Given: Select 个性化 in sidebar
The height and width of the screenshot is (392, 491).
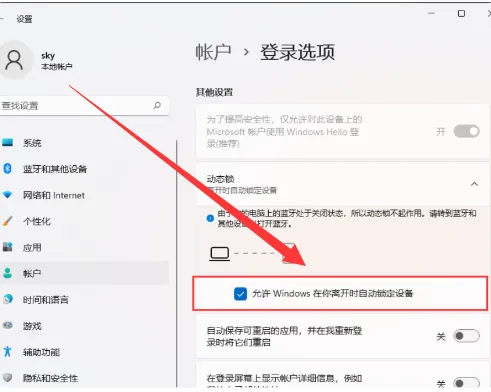Looking at the screenshot, I should (x=84, y=221).
